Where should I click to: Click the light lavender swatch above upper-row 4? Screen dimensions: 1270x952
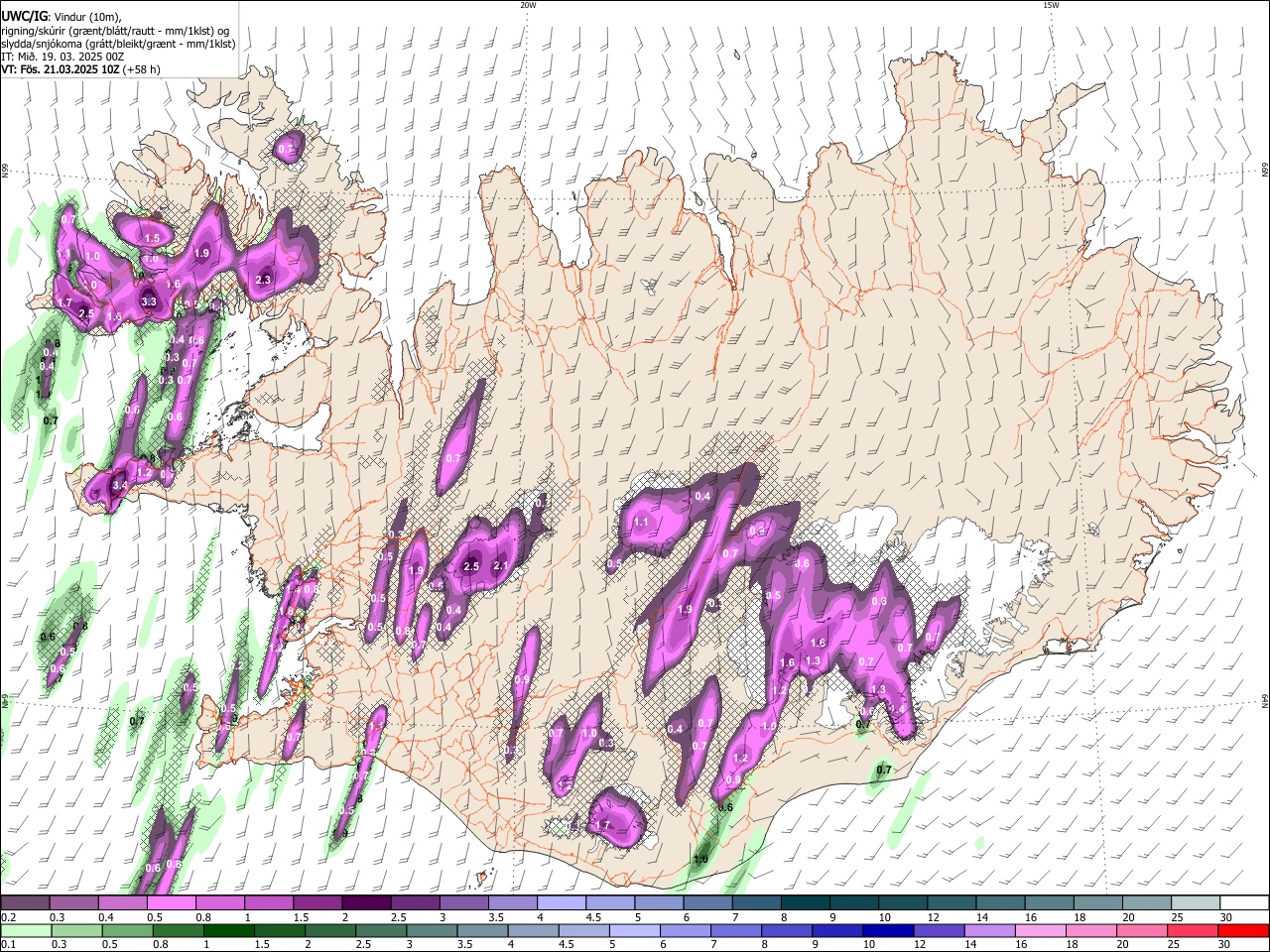562,902
